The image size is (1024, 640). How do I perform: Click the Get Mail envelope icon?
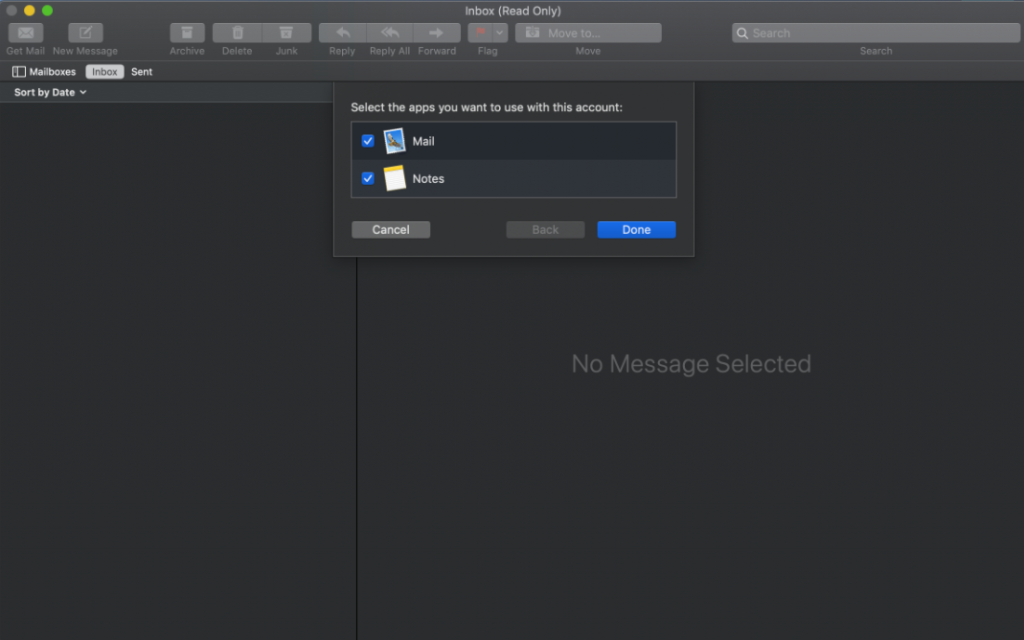pyautogui.click(x=25, y=33)
